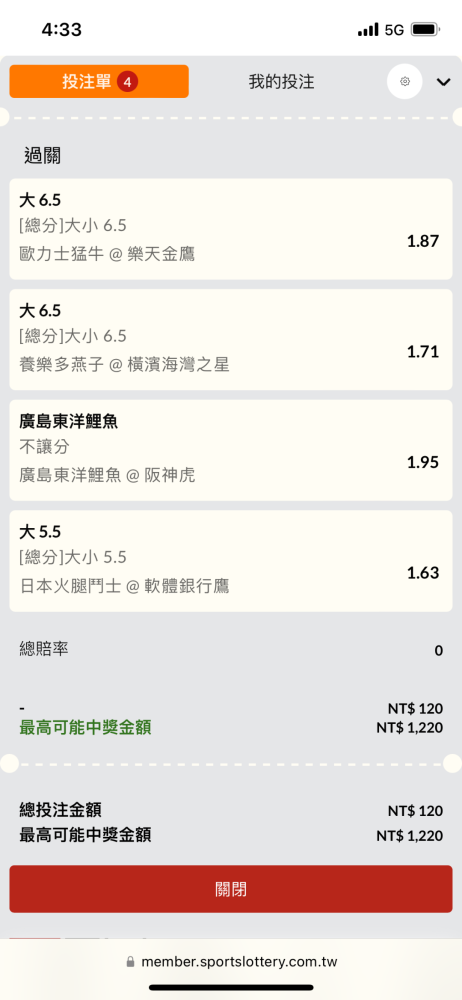Tap the 廣島東洋鯉魚 不讓分 selection card
462x1000 pixels.
231,450
